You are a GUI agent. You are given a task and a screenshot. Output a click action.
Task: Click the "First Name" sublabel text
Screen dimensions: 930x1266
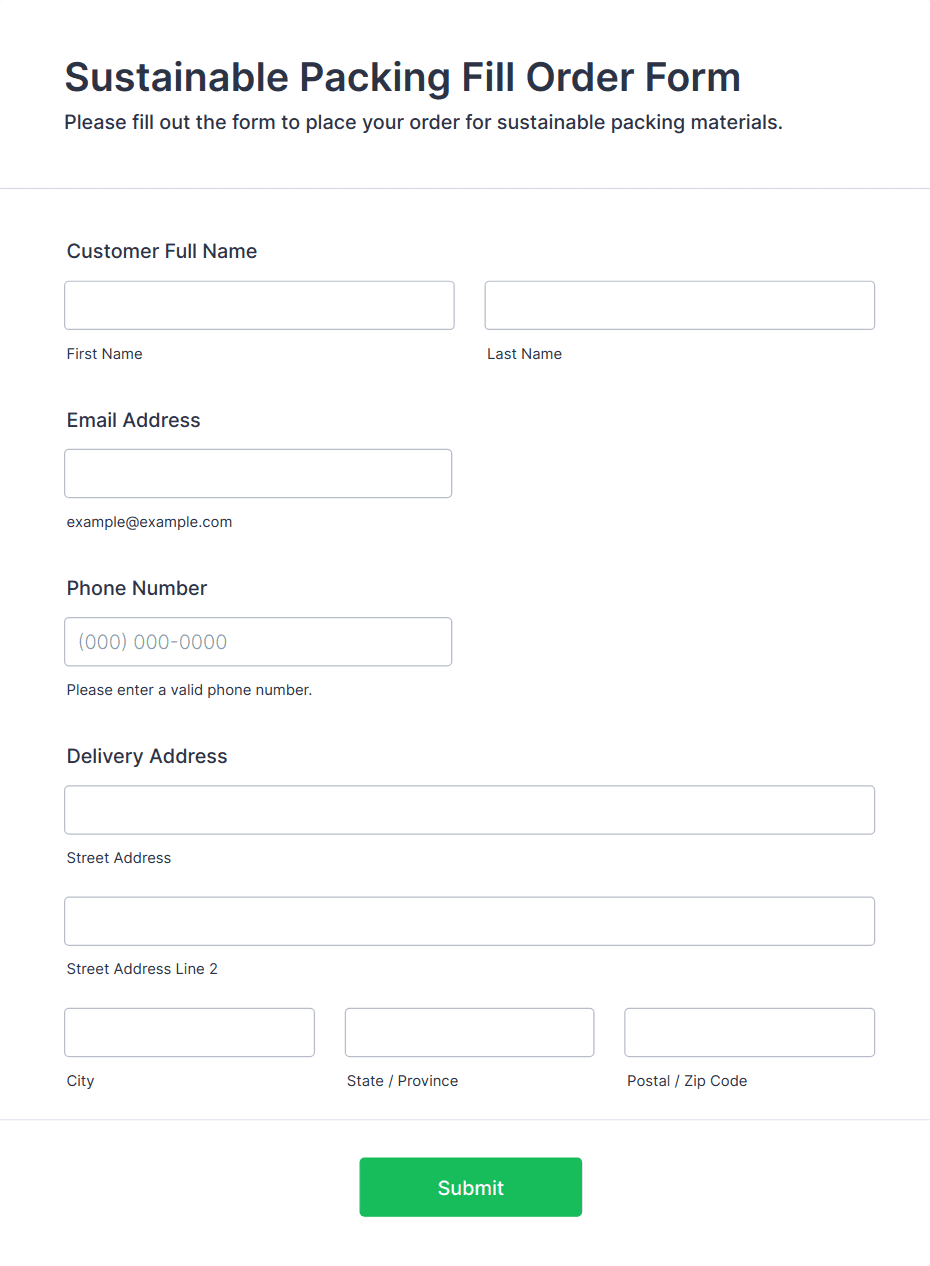[105, 354]
